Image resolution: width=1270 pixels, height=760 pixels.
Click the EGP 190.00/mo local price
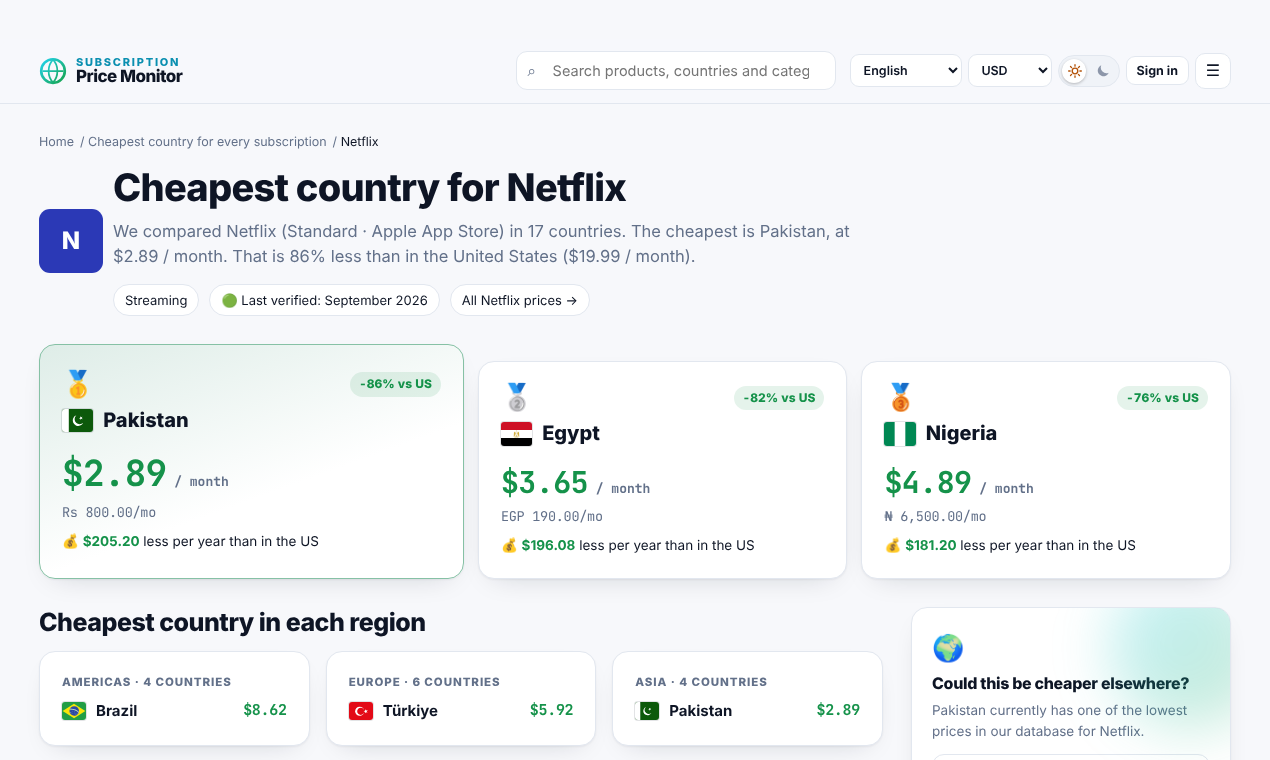(552, 517)
